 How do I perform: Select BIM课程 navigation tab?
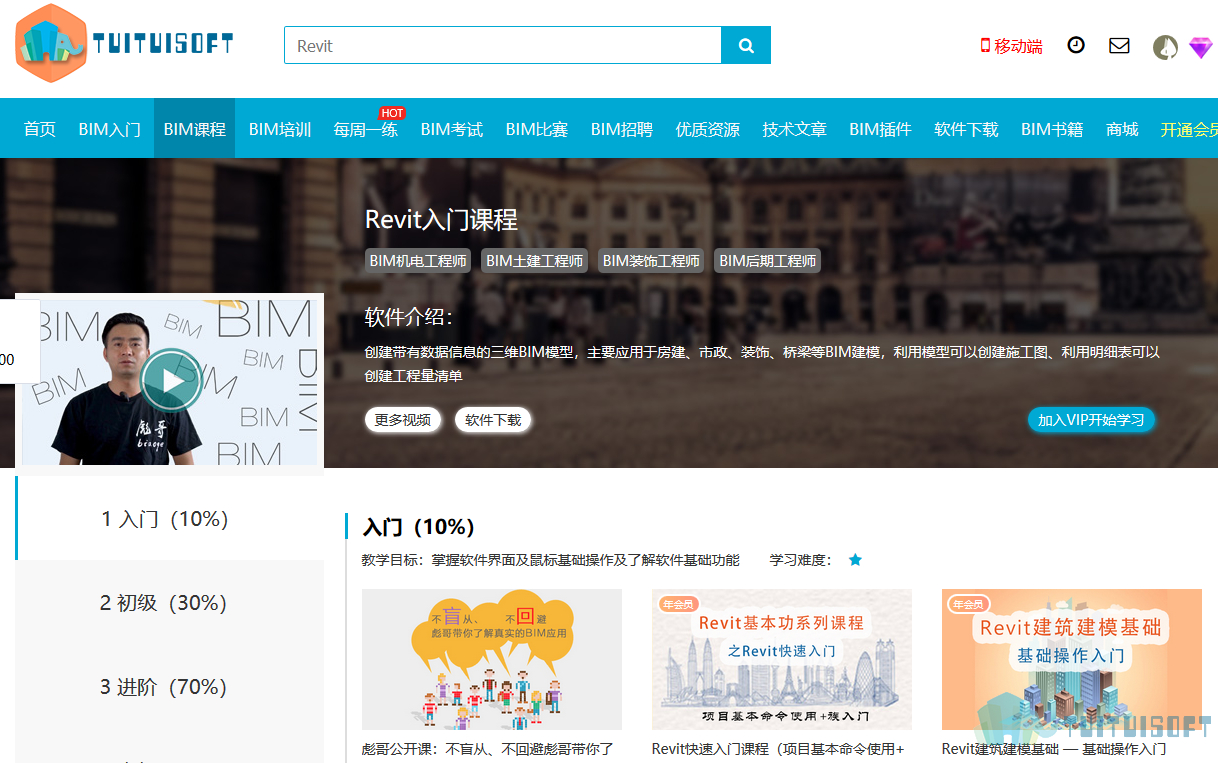pyautogui.click(x=195, y=129)
